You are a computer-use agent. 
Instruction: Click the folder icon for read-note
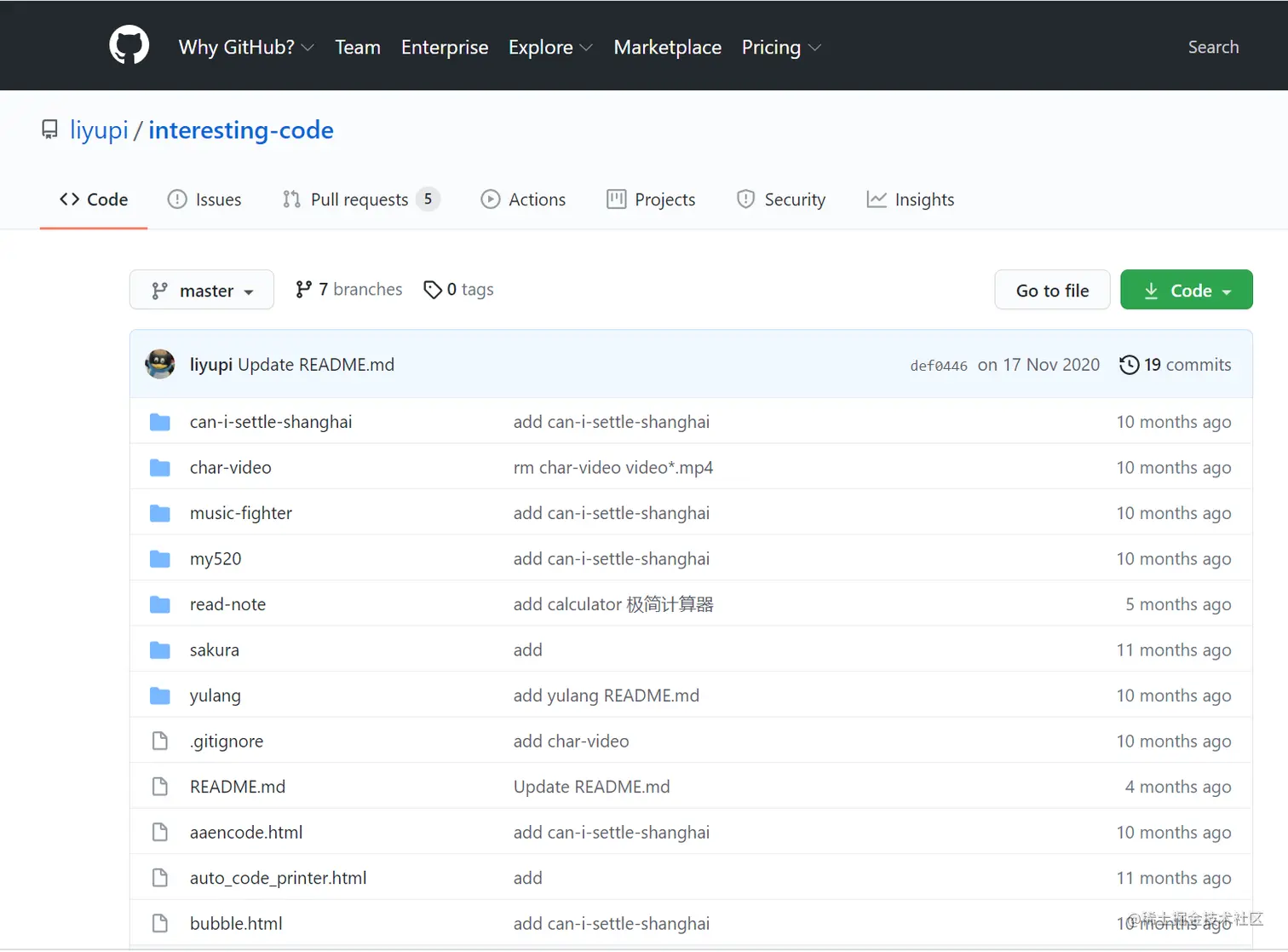point(160,604)
